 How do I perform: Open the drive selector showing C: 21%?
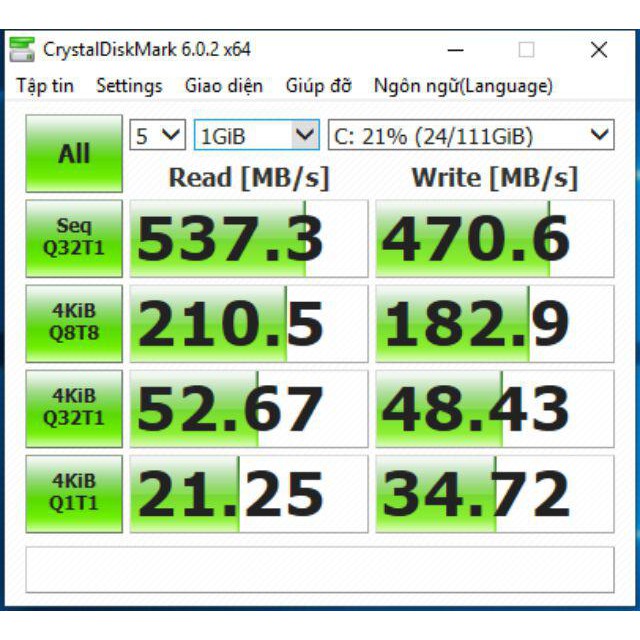[470, 136]
